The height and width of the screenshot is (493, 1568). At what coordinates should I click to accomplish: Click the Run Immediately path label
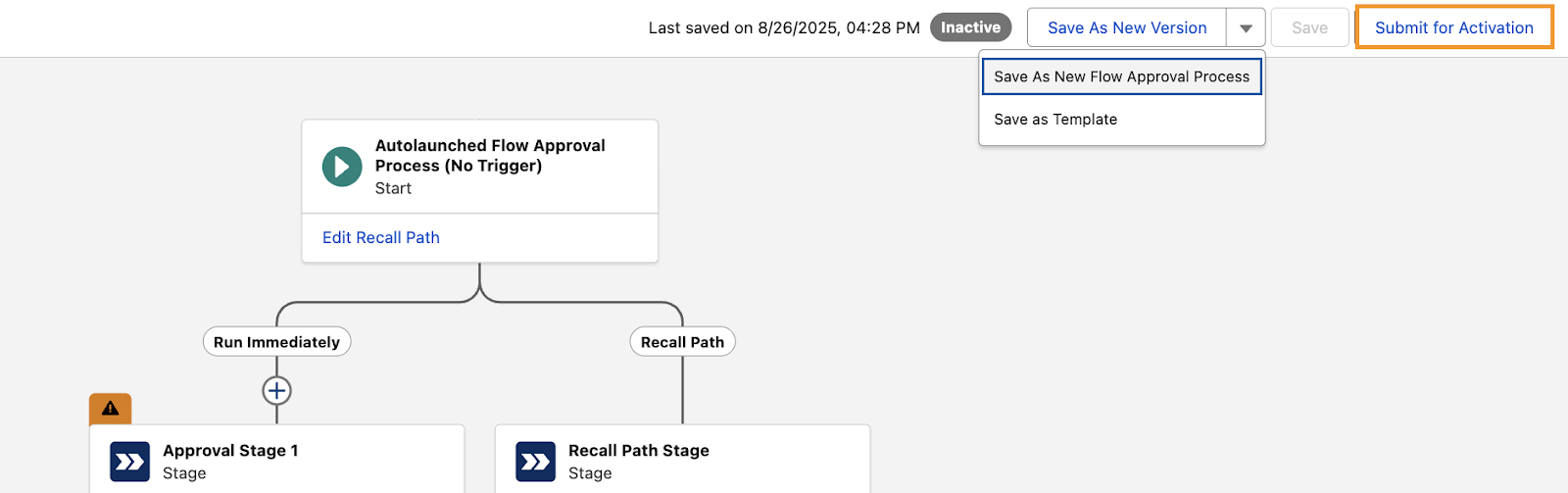(x=276, y=342)
